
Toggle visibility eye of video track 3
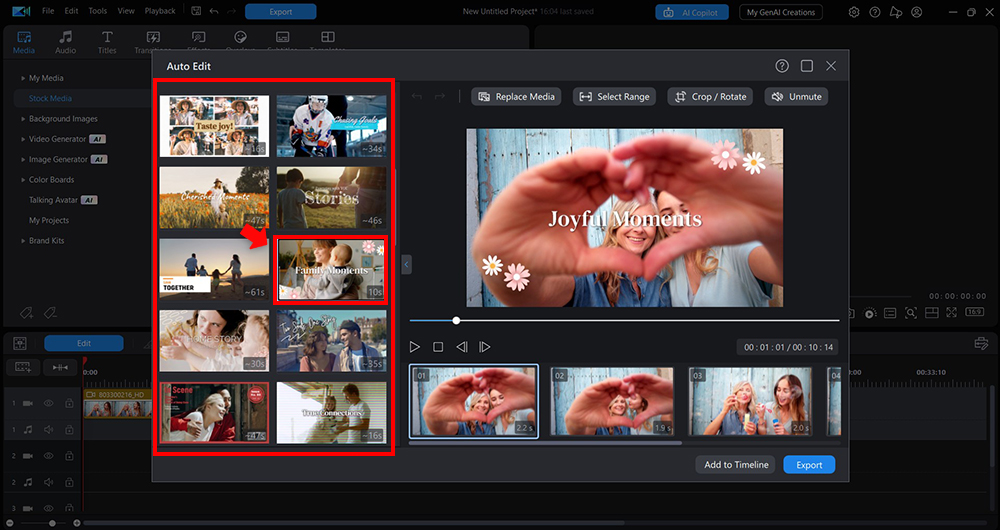click(x=48, y=508)
